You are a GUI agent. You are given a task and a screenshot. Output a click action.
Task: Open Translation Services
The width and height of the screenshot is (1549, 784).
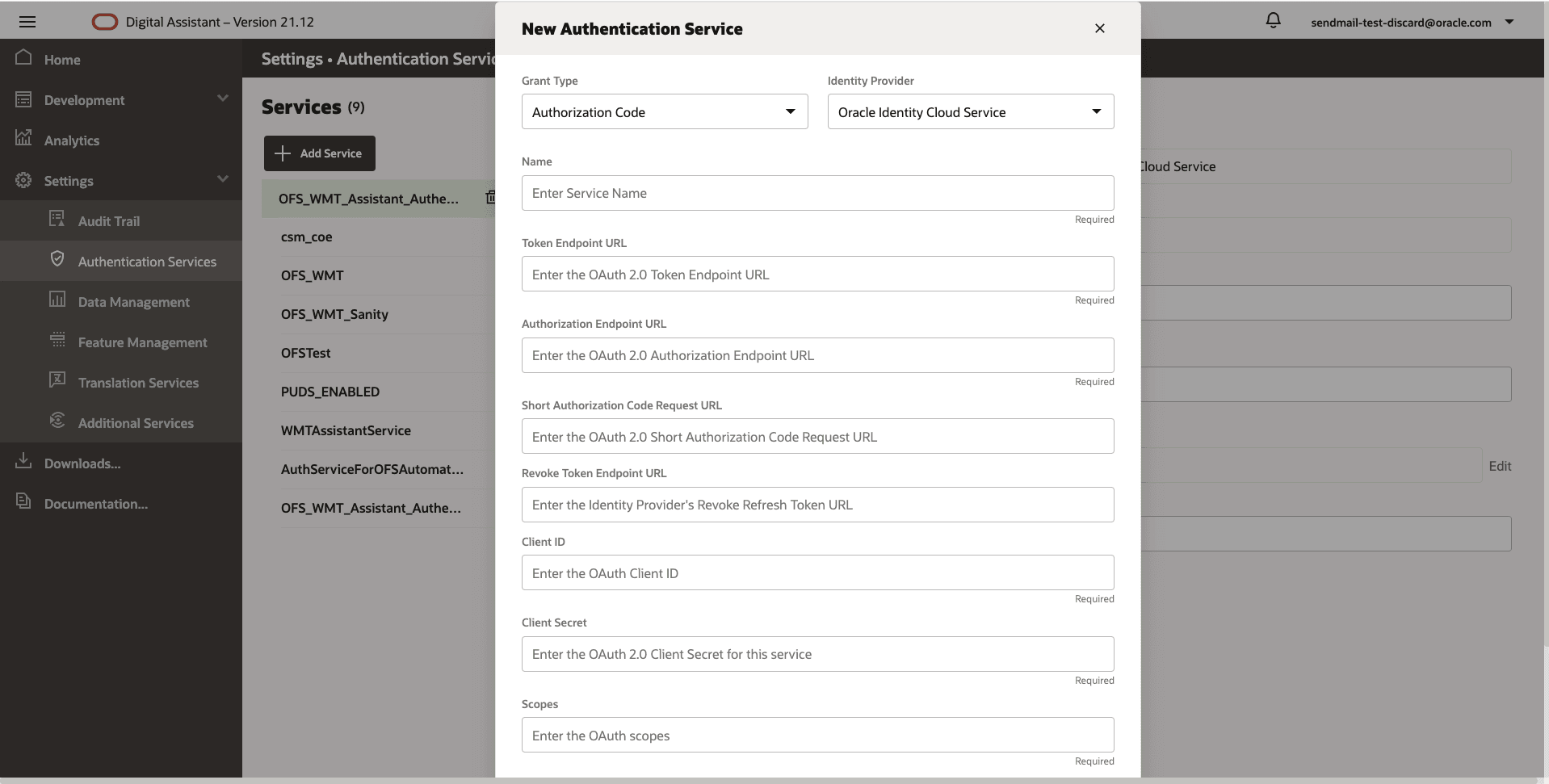click(x=137, y=382)
